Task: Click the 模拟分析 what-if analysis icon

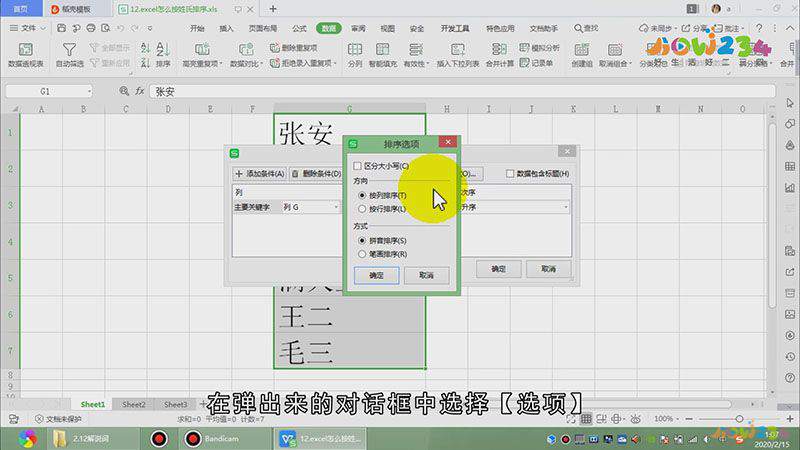Action: (524, 48)
